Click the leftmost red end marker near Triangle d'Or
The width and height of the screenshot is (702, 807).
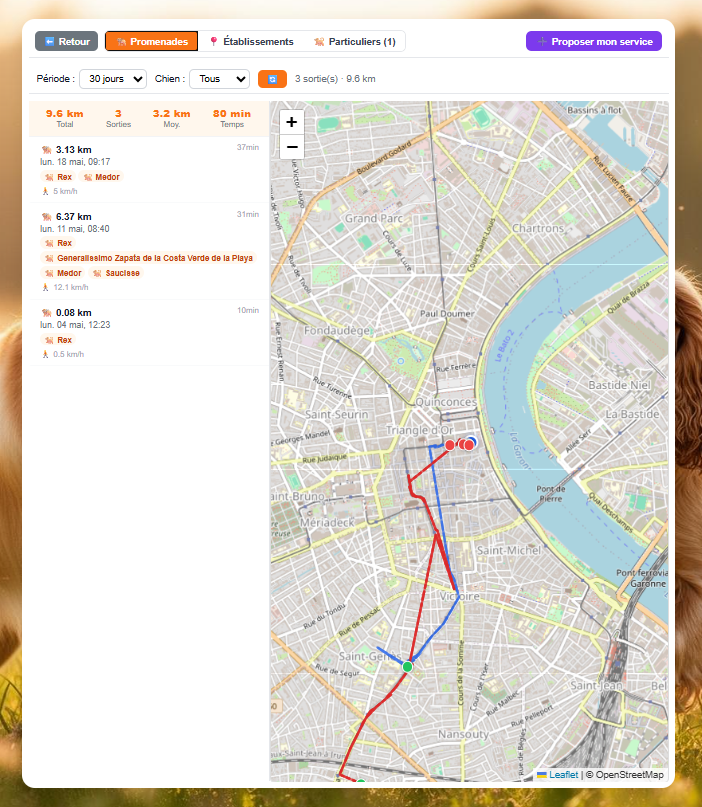(x=450, y=445)
